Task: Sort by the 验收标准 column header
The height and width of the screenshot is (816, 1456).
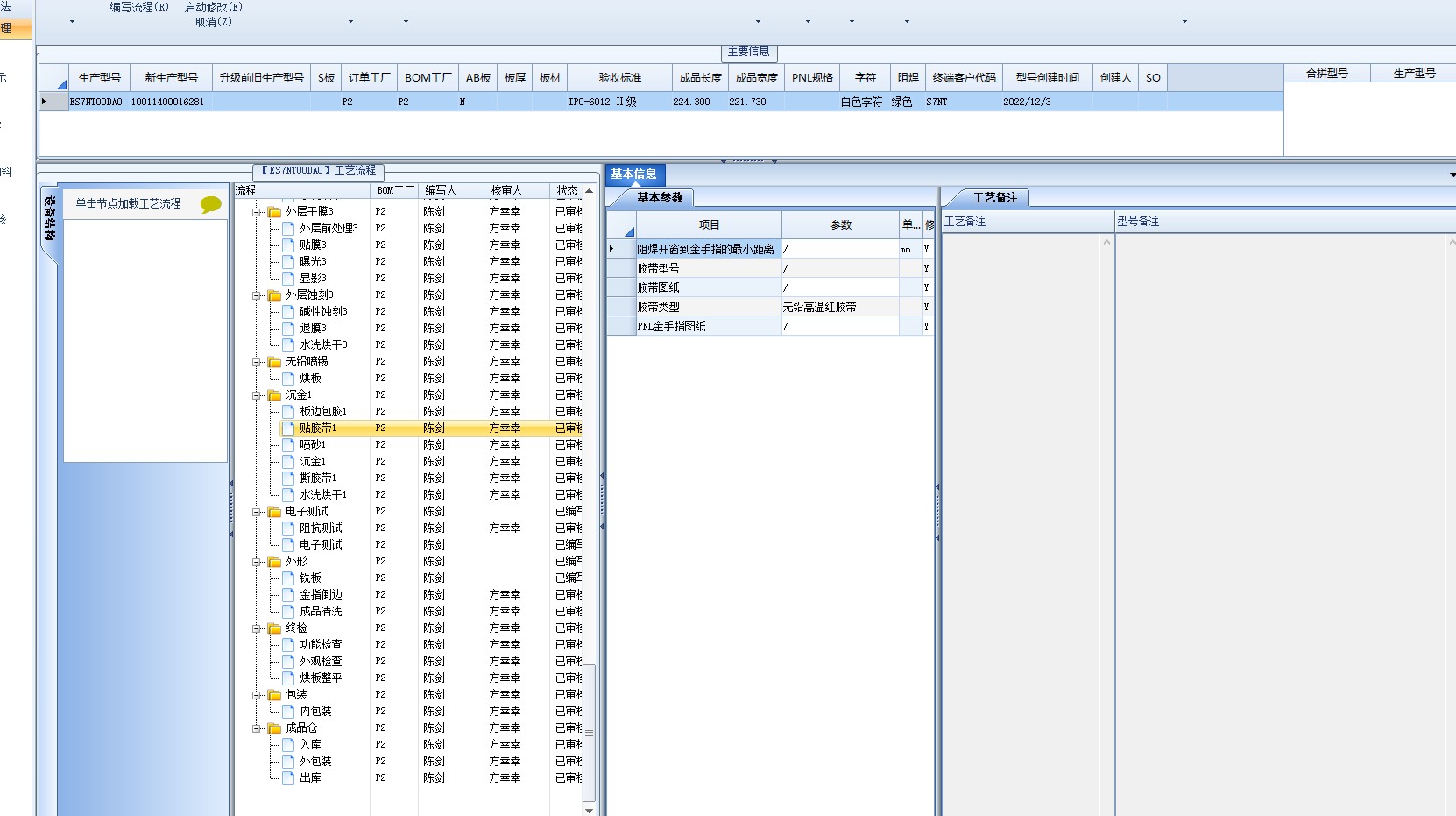Action: pos(620,77)
